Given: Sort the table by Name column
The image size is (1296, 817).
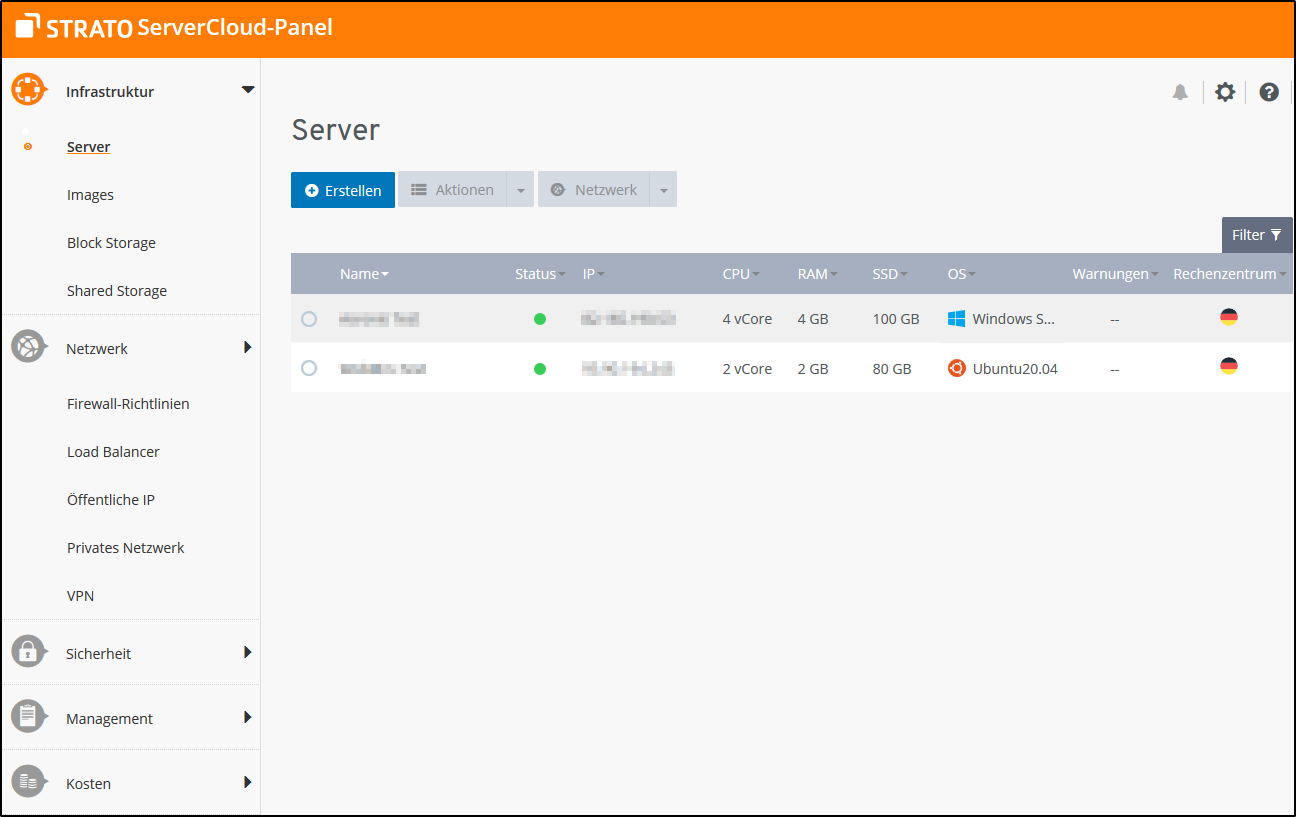Looking at the screenshot, I should tap(364, 274).
